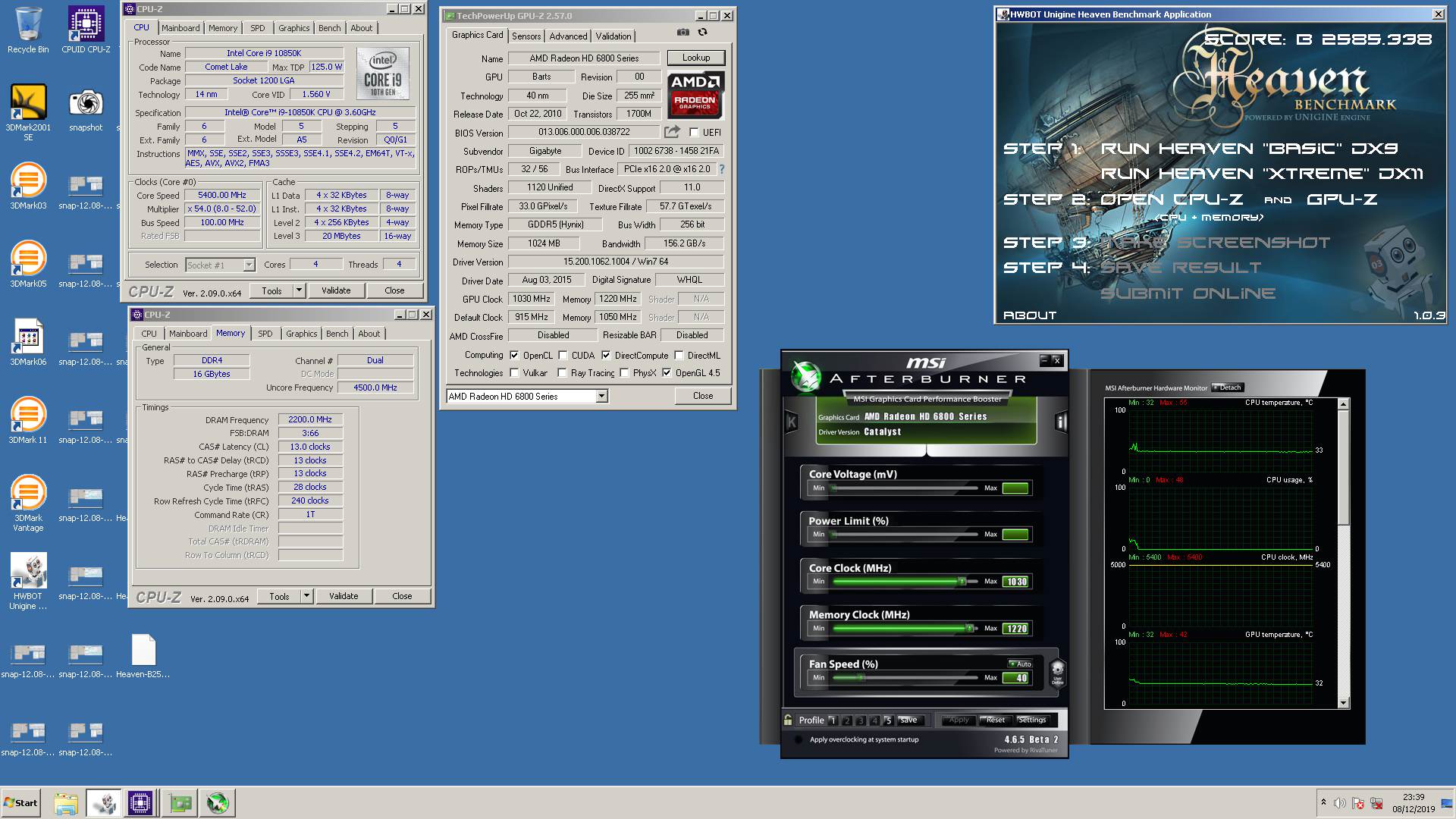Toggle the Vulkan checkbox
The height and width of the screenshot is (819, 1456).
[x=514, y=372]
